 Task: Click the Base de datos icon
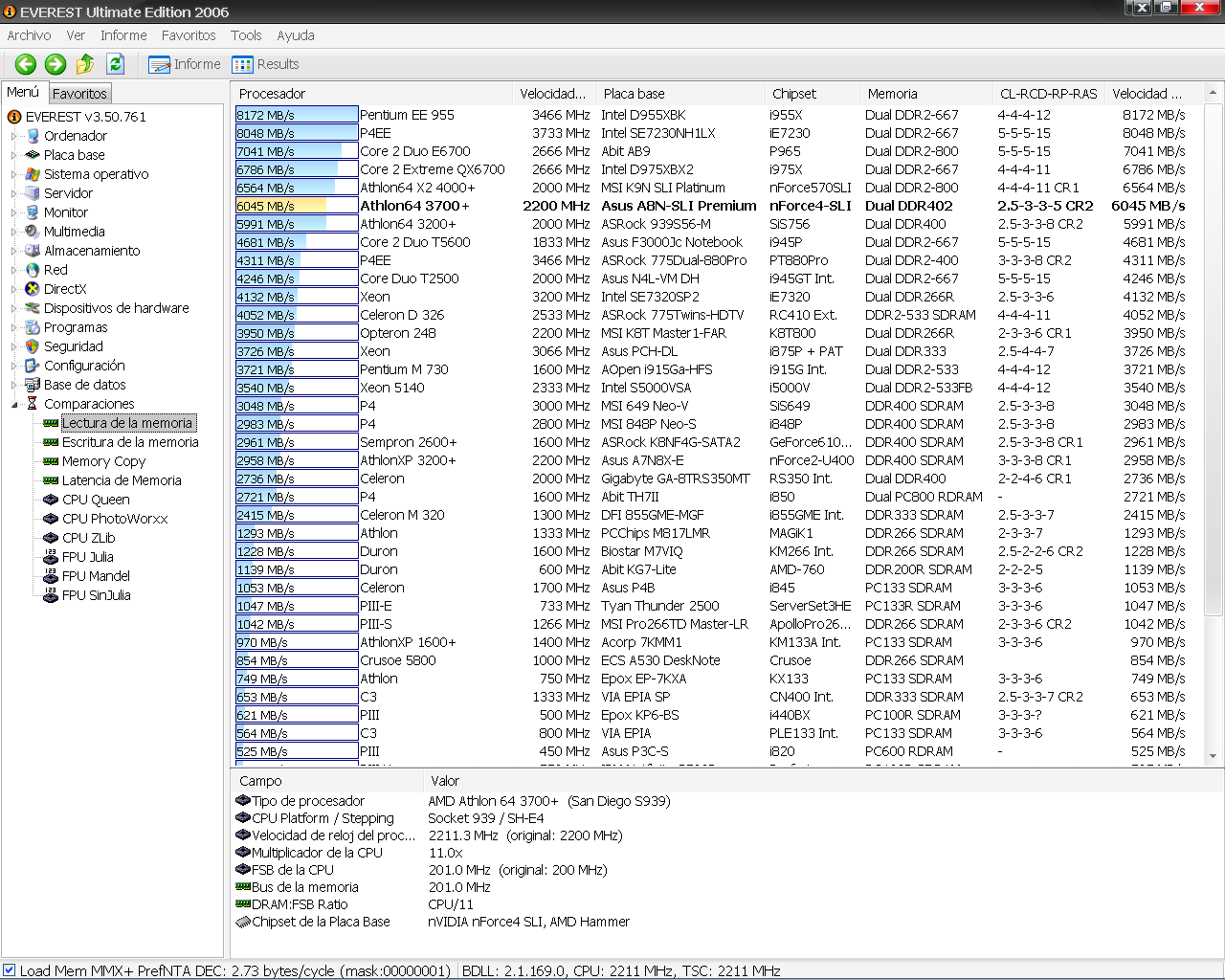33,385
